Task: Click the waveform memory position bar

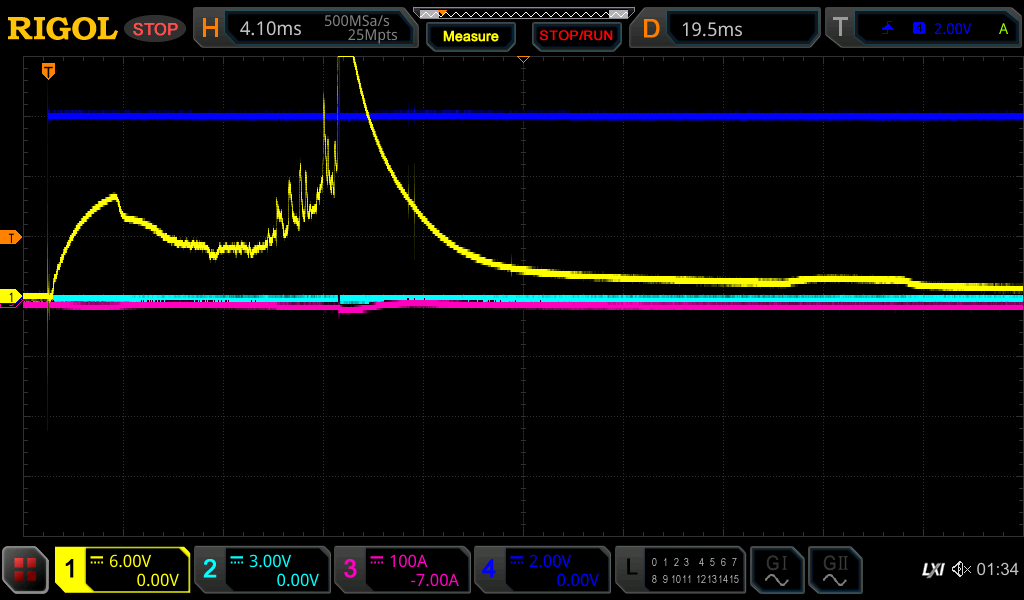Action: [x=523, y=13]
